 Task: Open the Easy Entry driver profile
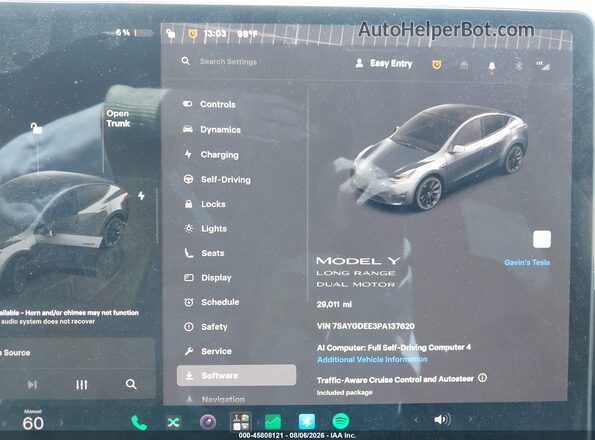tap(384, 63)
